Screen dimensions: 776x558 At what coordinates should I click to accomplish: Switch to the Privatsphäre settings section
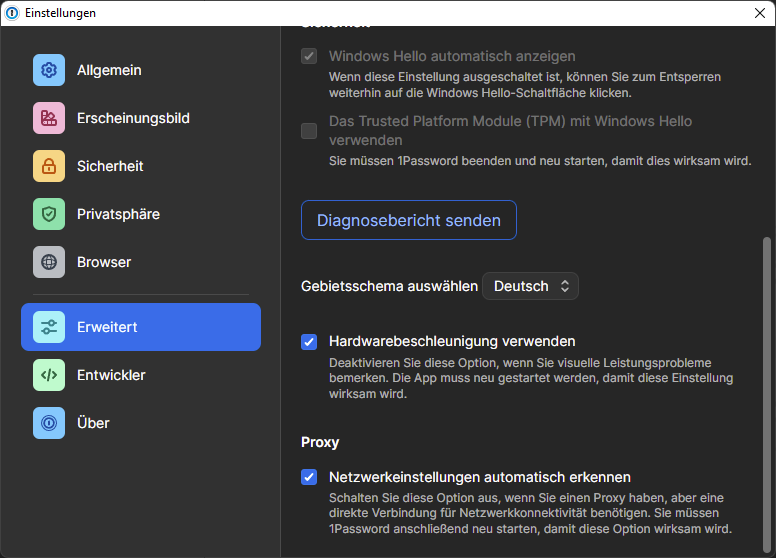click(x=118, y=214)
